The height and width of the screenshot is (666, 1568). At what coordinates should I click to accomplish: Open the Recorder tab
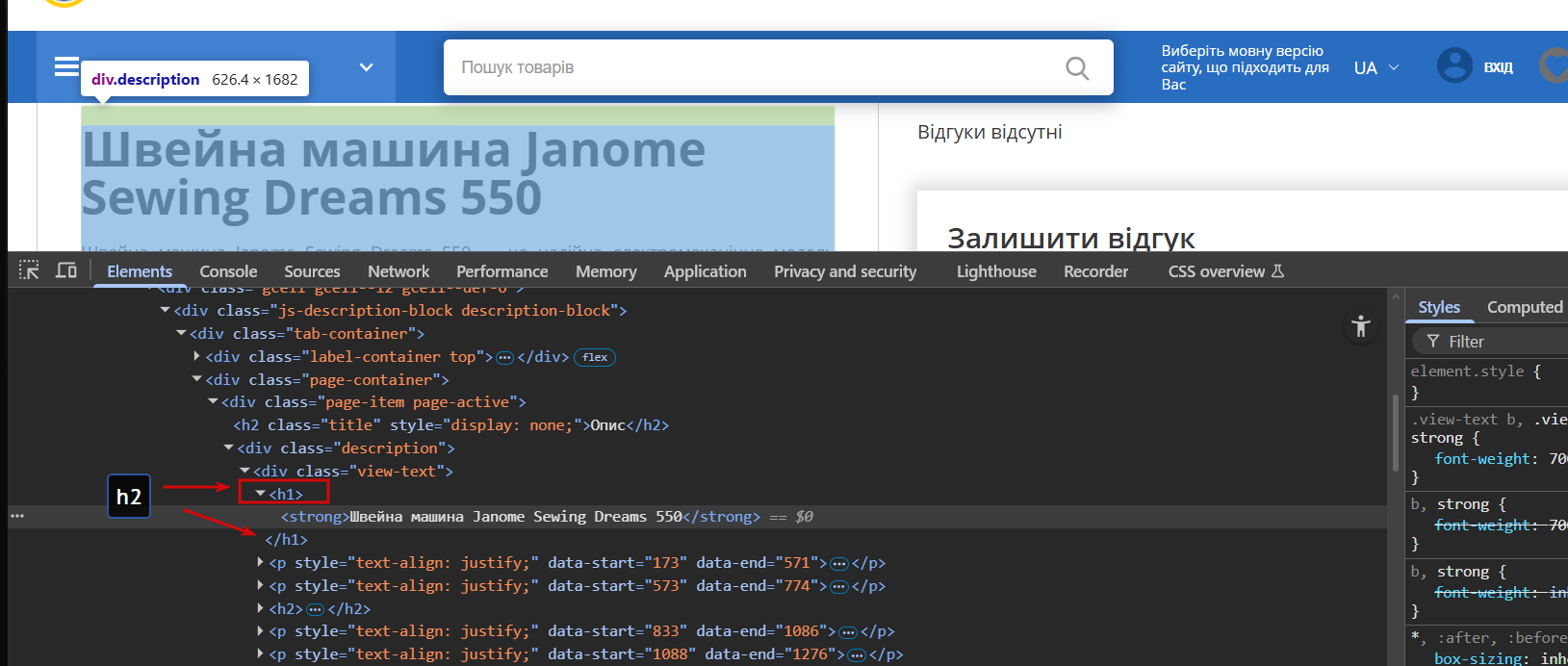[1095, 271]
